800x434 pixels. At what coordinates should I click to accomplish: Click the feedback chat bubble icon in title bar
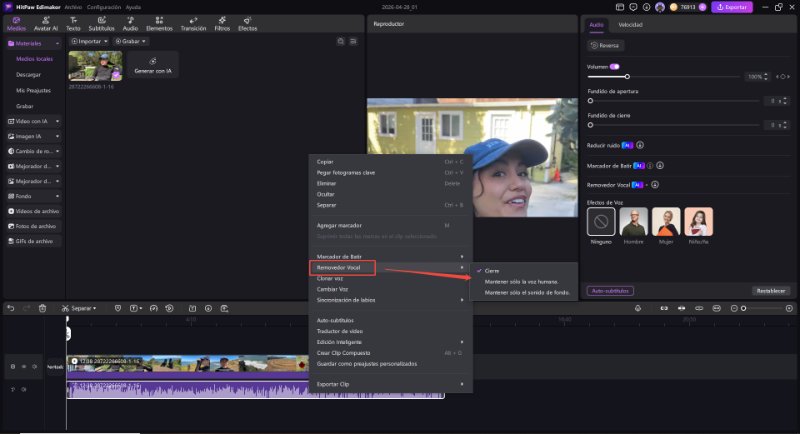tap(633, 7)
